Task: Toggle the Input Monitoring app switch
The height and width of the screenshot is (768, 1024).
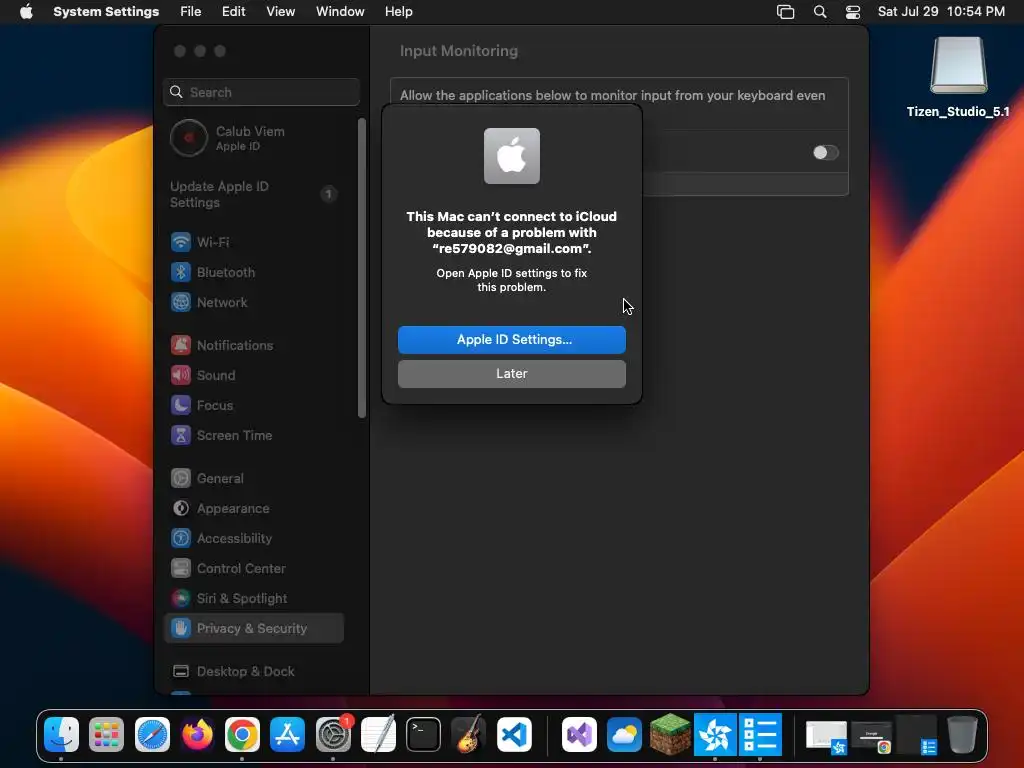Action: pyautogui.click(x=825, y=152)
